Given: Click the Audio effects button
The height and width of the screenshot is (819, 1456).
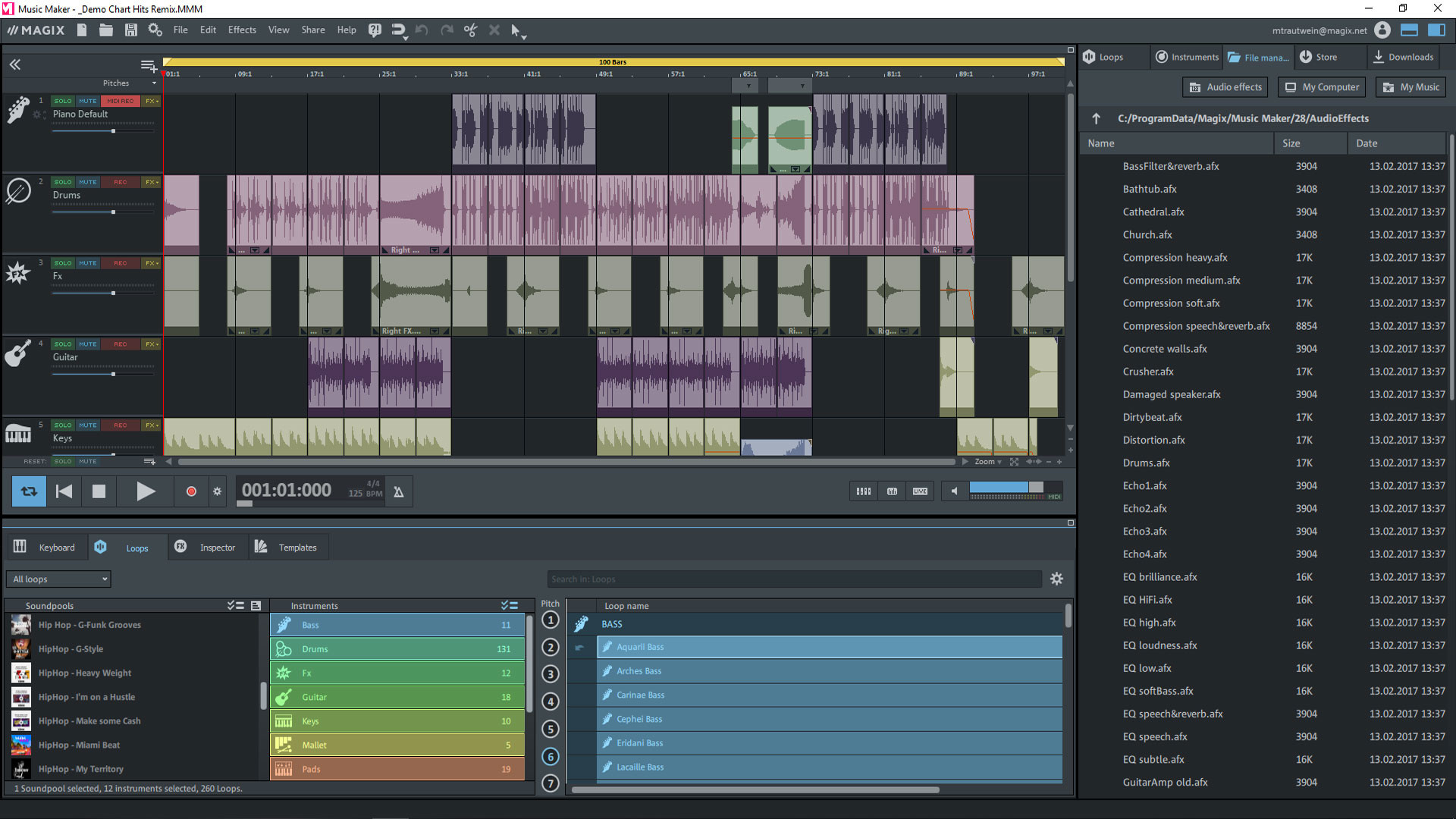Looking at the screenshot, I should [x=1225, y=87].
